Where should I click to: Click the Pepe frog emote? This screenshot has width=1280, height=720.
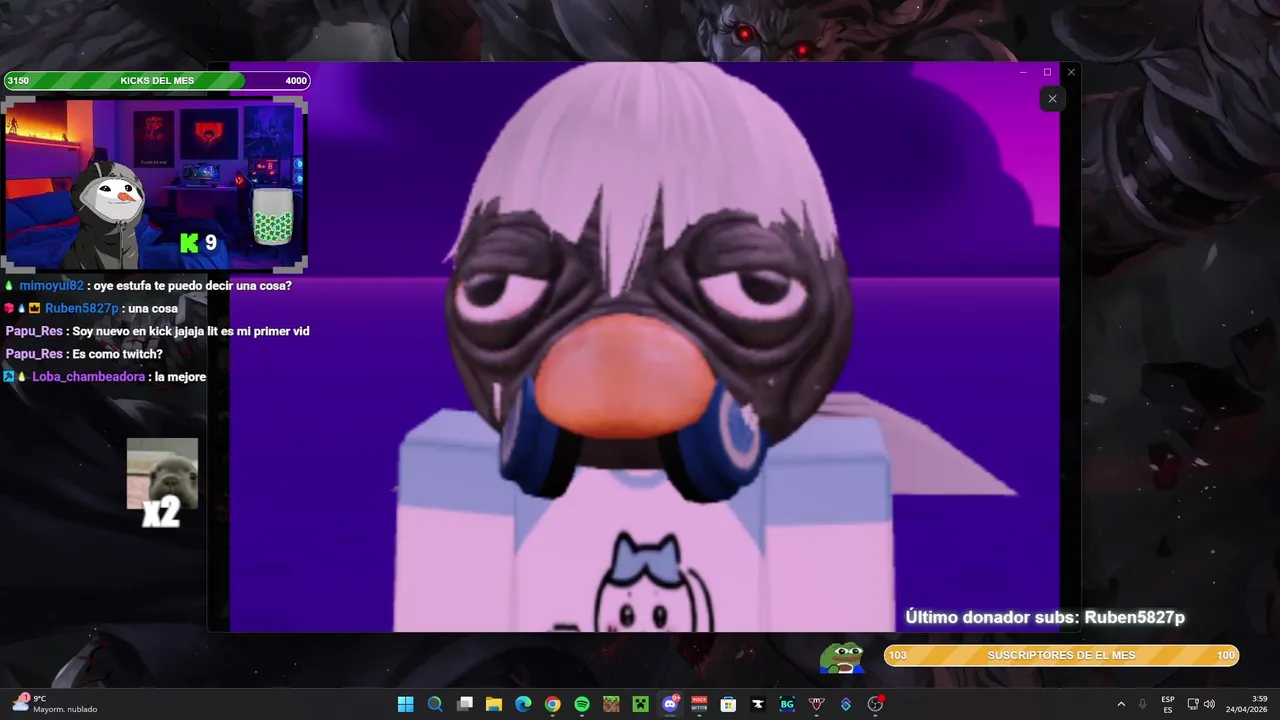tap(842, 657)
